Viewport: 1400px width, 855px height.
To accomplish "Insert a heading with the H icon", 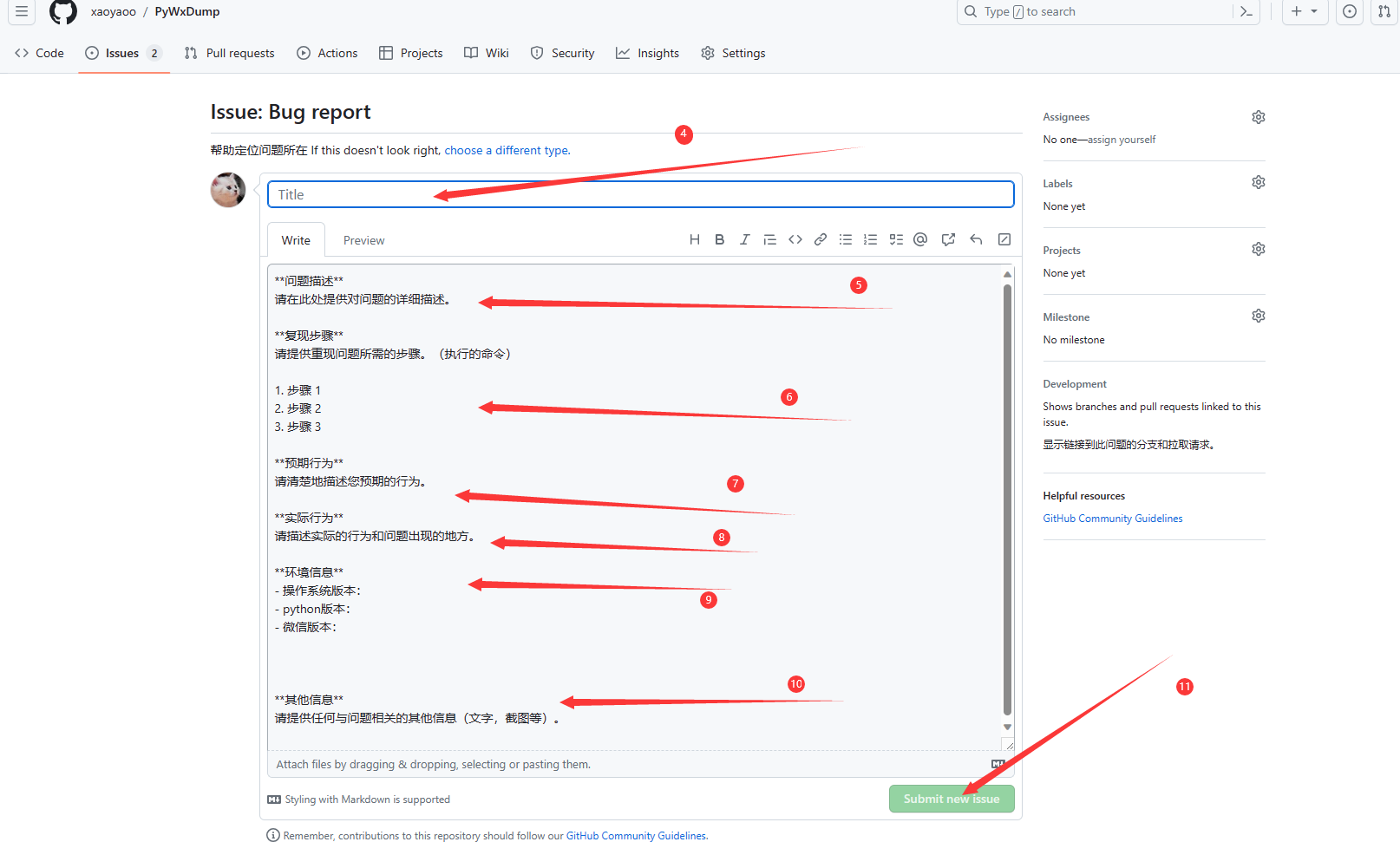I will [x=694, y=240].
